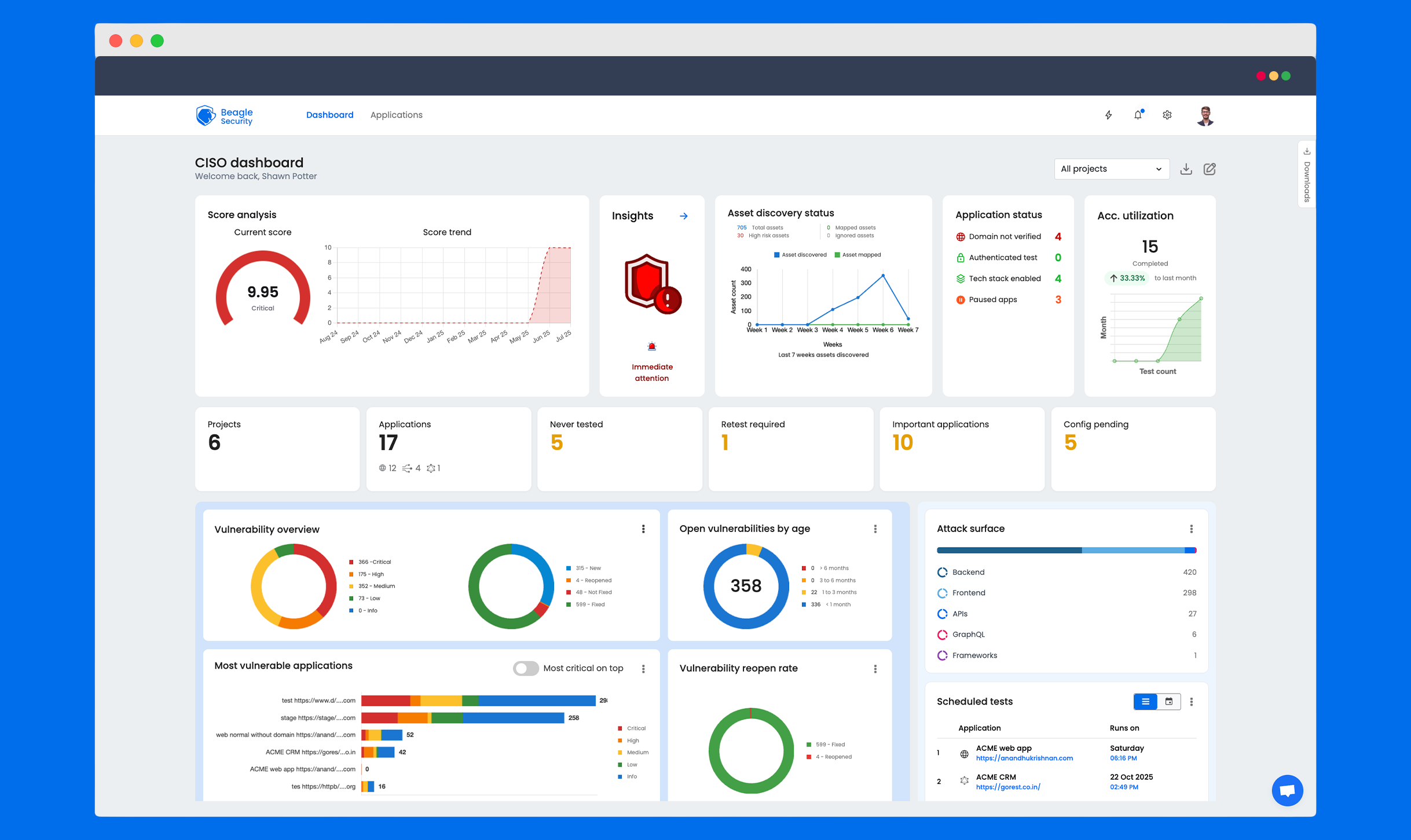This screenshot has height=840, width=1411.
Task: Click the download dashboard report icon
Action: coord(1186,168)
